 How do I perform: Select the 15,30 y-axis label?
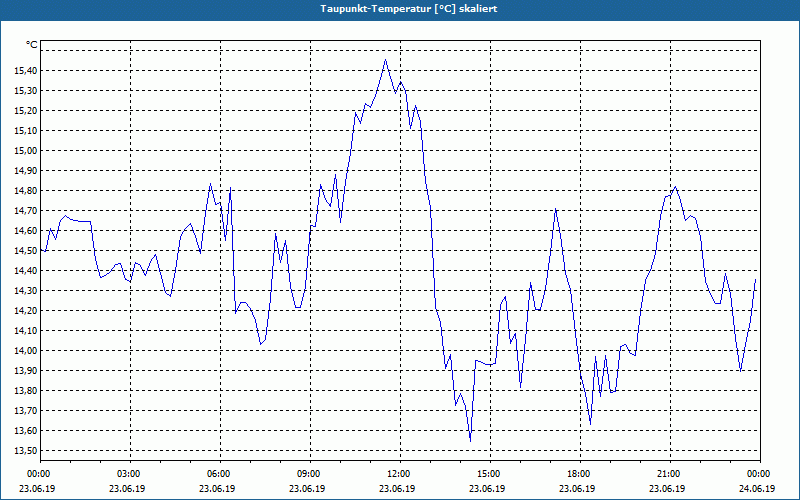point(25,90)
